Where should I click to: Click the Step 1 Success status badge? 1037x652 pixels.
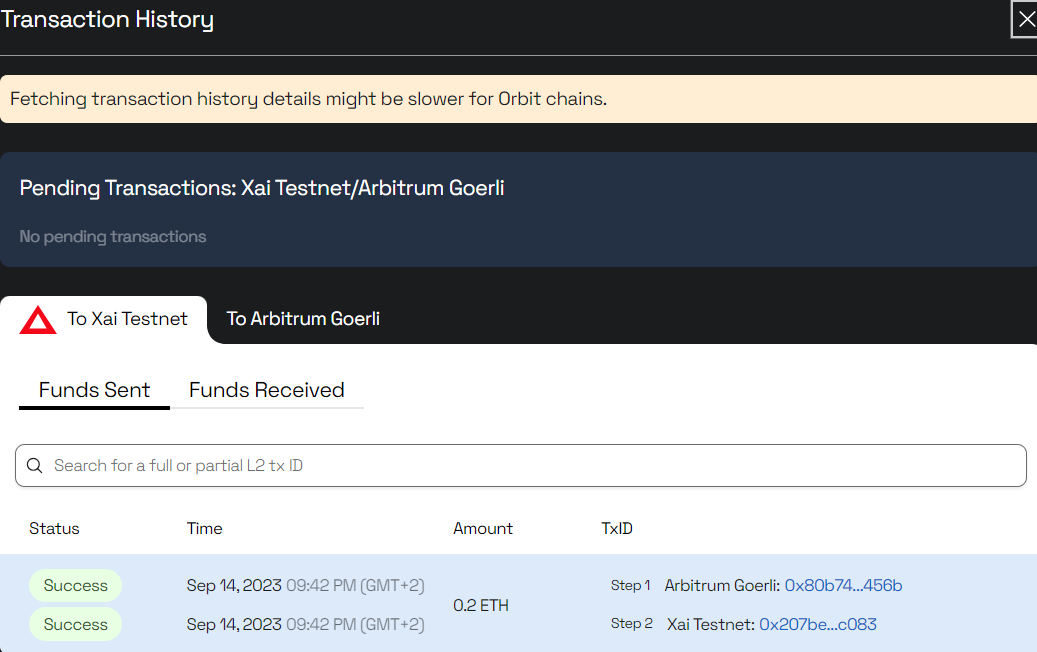(x=75, y=585)
